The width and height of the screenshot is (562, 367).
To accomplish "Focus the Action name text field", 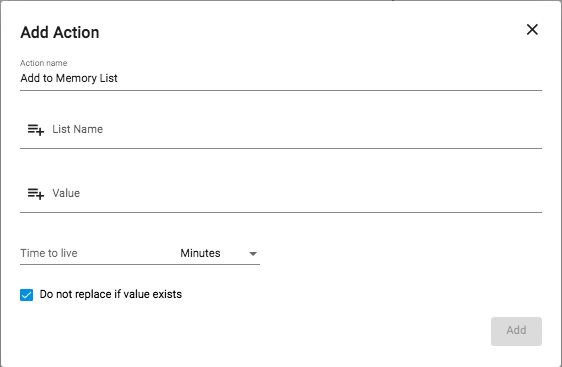I will [281, 78].
